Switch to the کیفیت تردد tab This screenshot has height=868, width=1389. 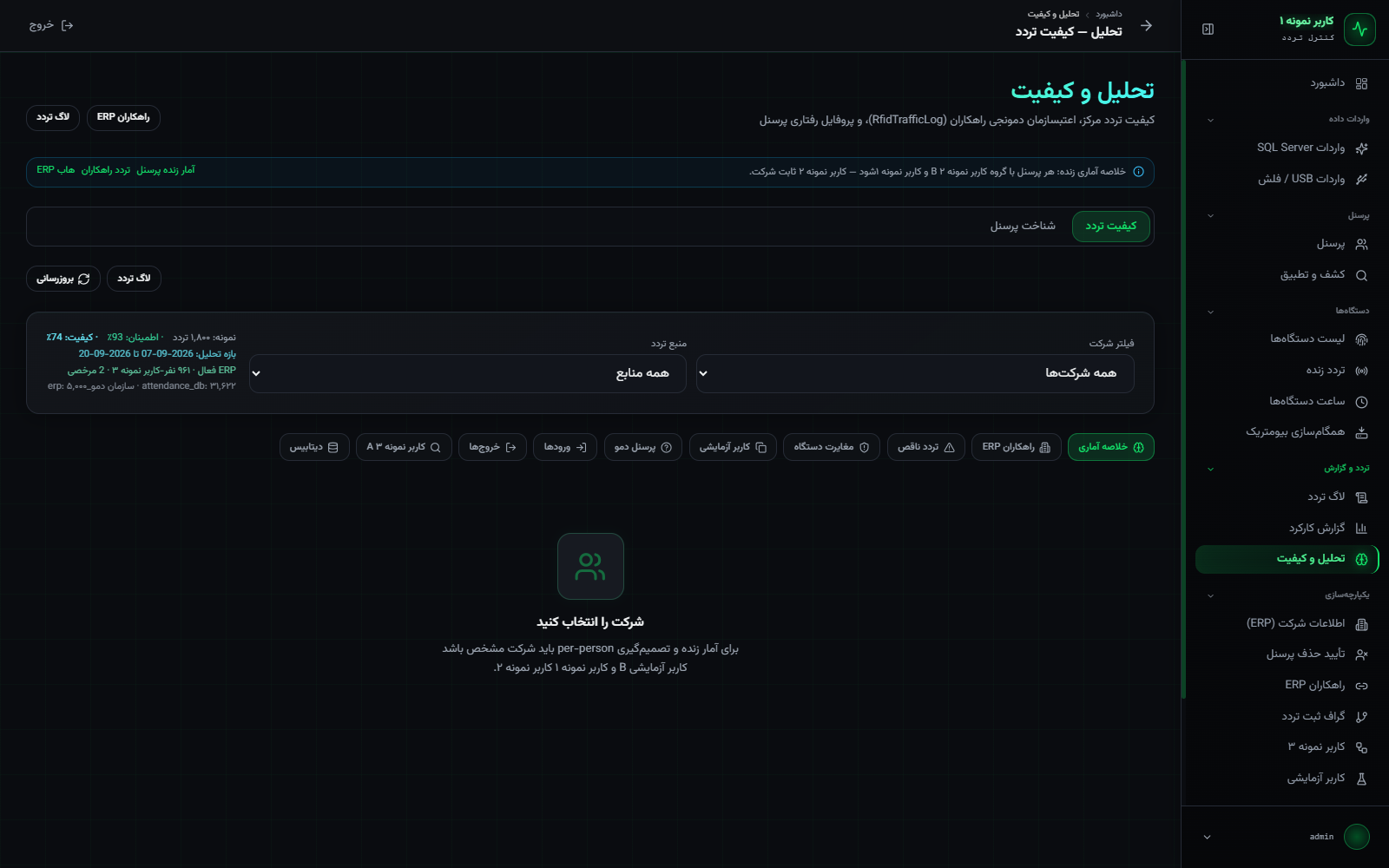coord(1111,227)
